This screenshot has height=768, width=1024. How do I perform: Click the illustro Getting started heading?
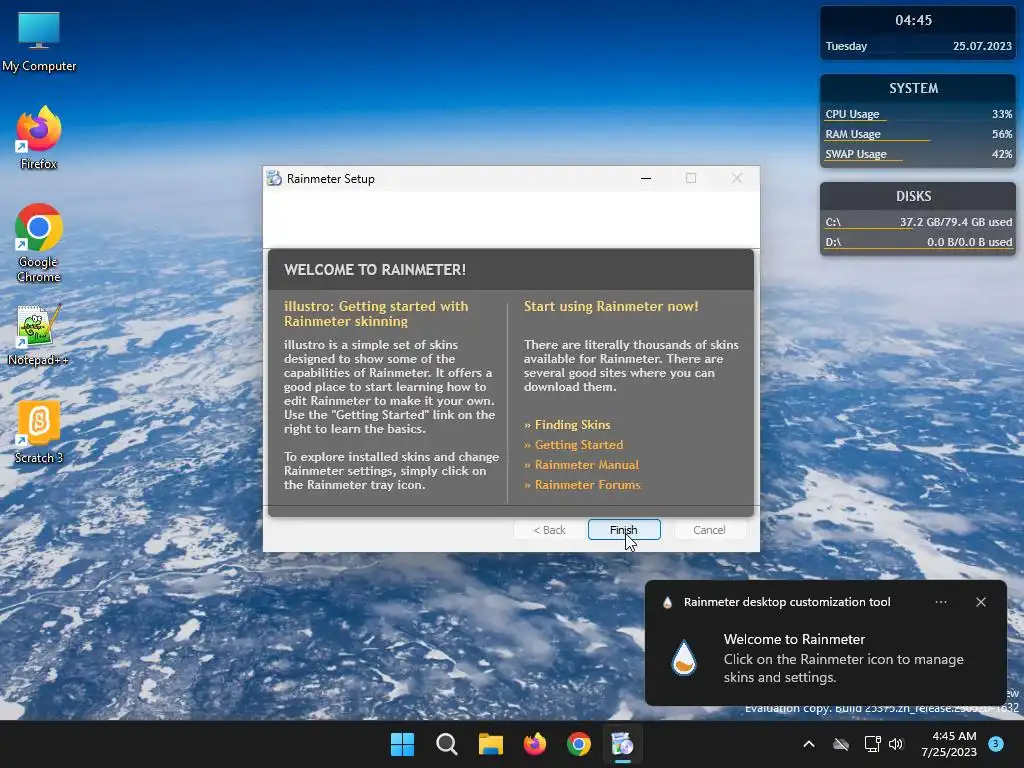tap(376, 313)
